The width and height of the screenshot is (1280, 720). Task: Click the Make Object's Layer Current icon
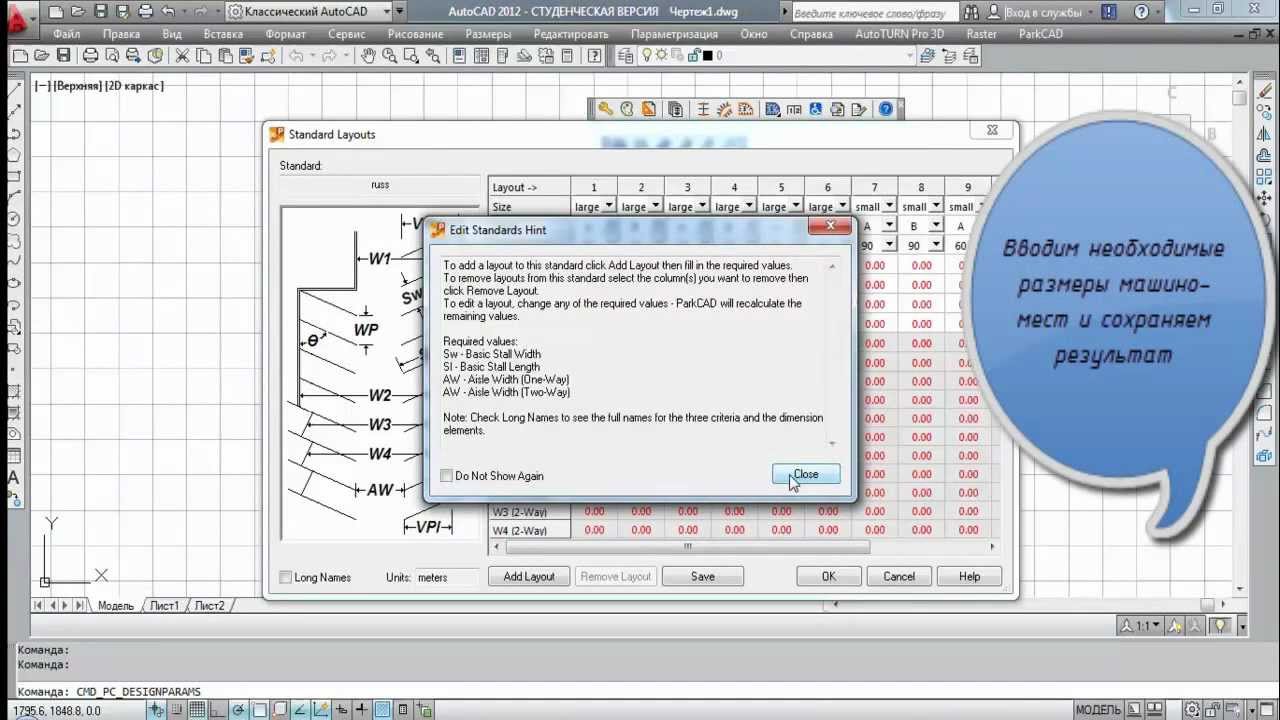(x=926, y=56)
